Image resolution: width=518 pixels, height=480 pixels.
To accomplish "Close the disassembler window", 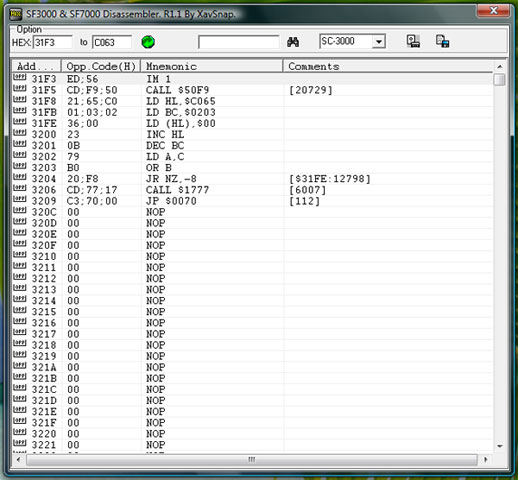I will point(493,11).
